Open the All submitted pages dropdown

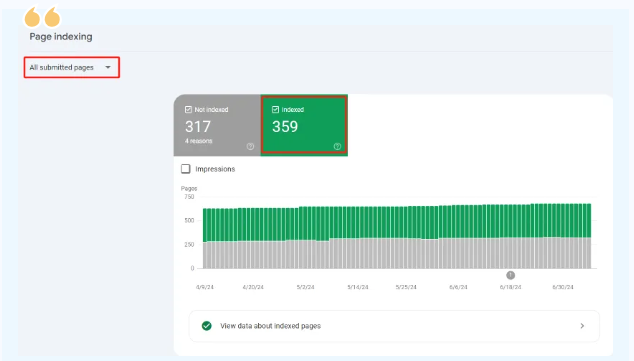pos(72,68)
